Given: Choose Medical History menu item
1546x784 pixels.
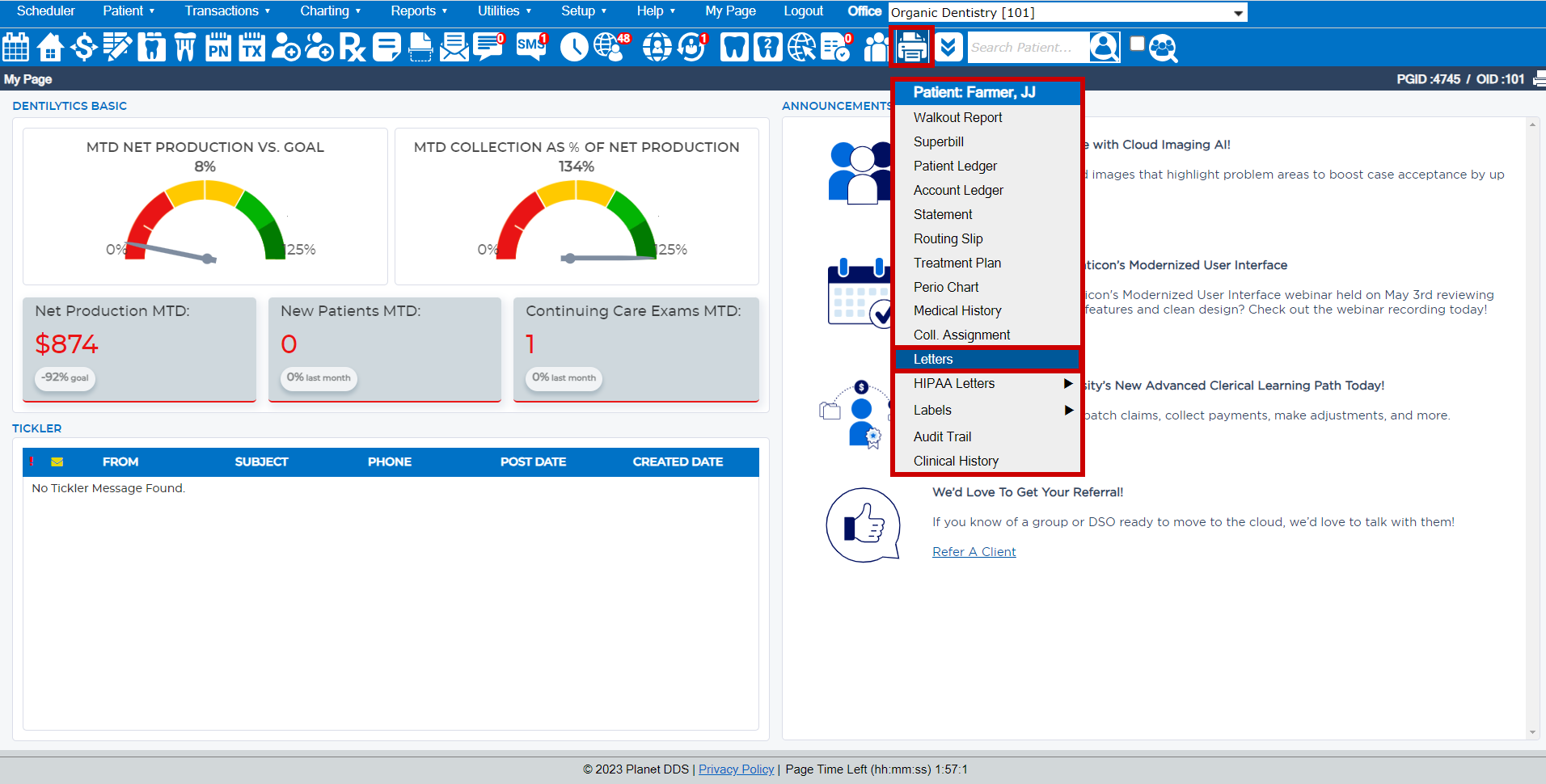Looking at the screenshot, I should 987,310.
